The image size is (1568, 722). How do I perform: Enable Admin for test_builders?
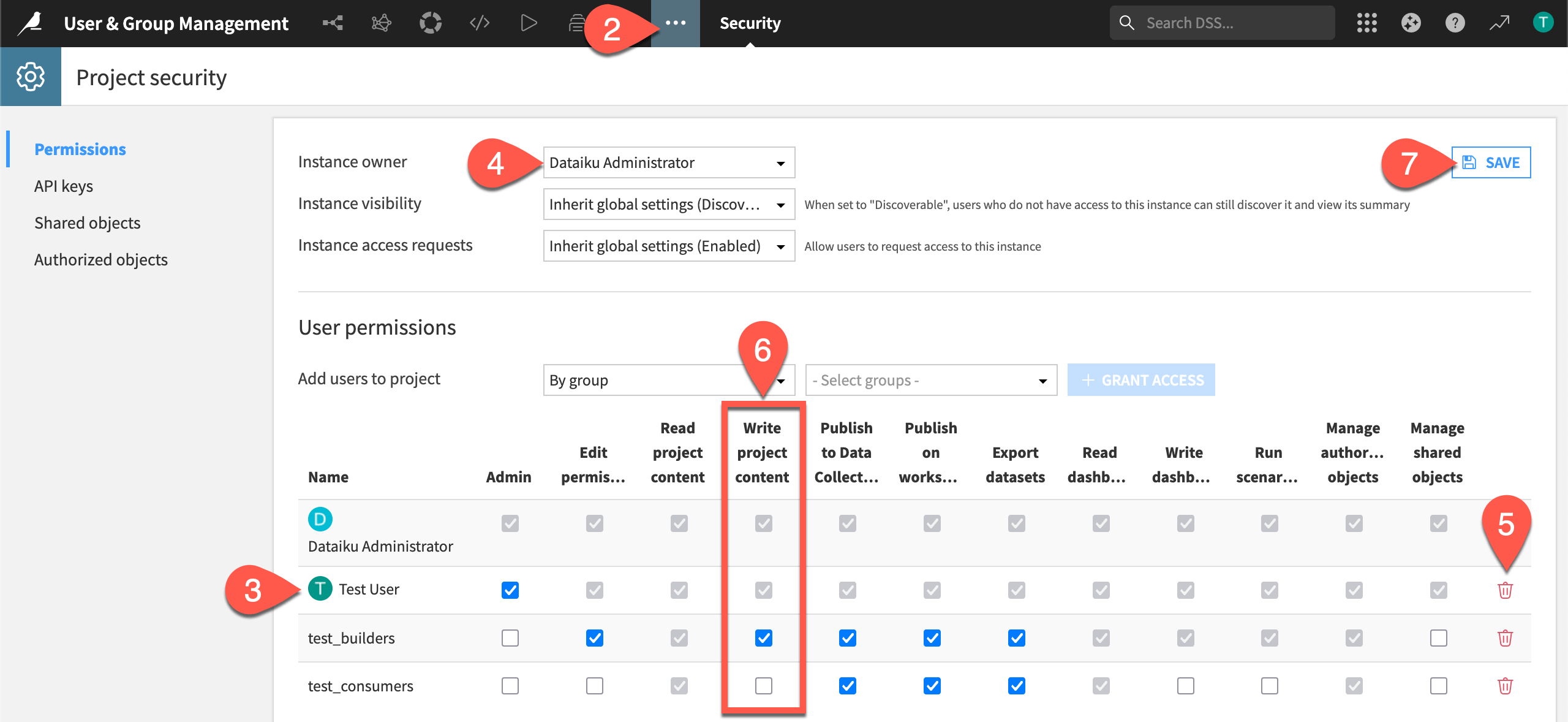coord(510,638)
